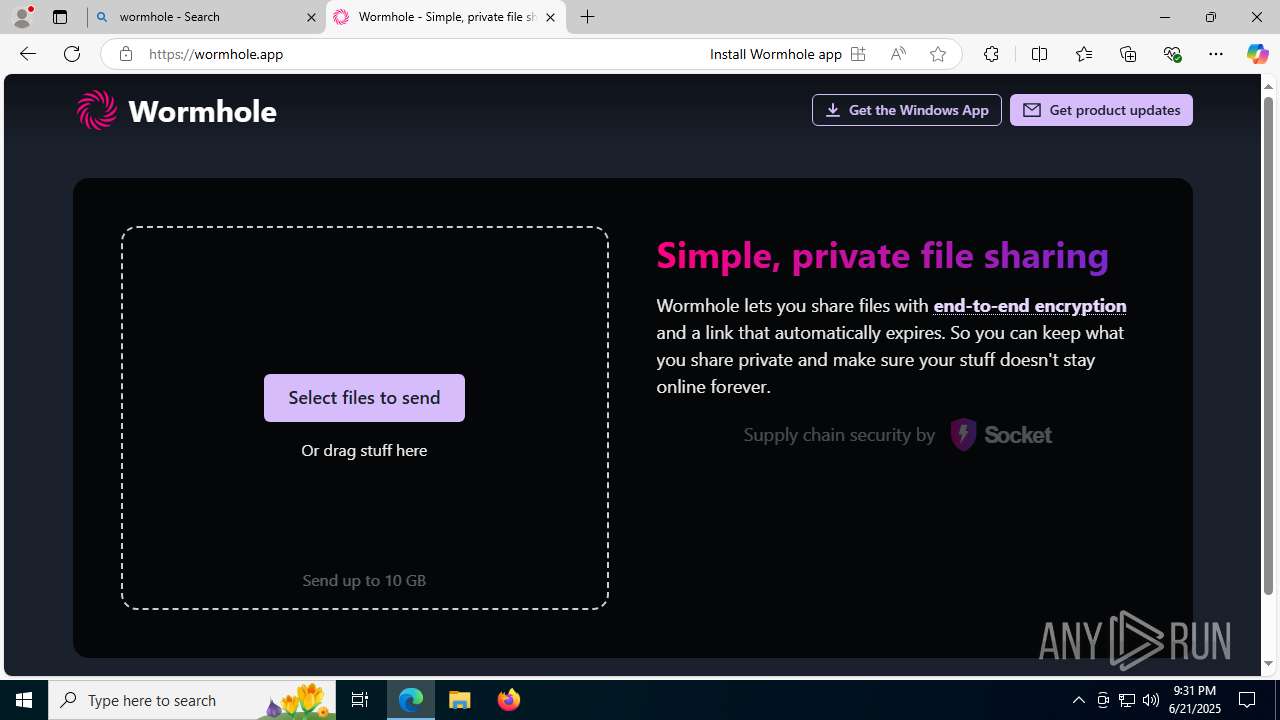Start Read aloud from the address bar

coord(898,54)
